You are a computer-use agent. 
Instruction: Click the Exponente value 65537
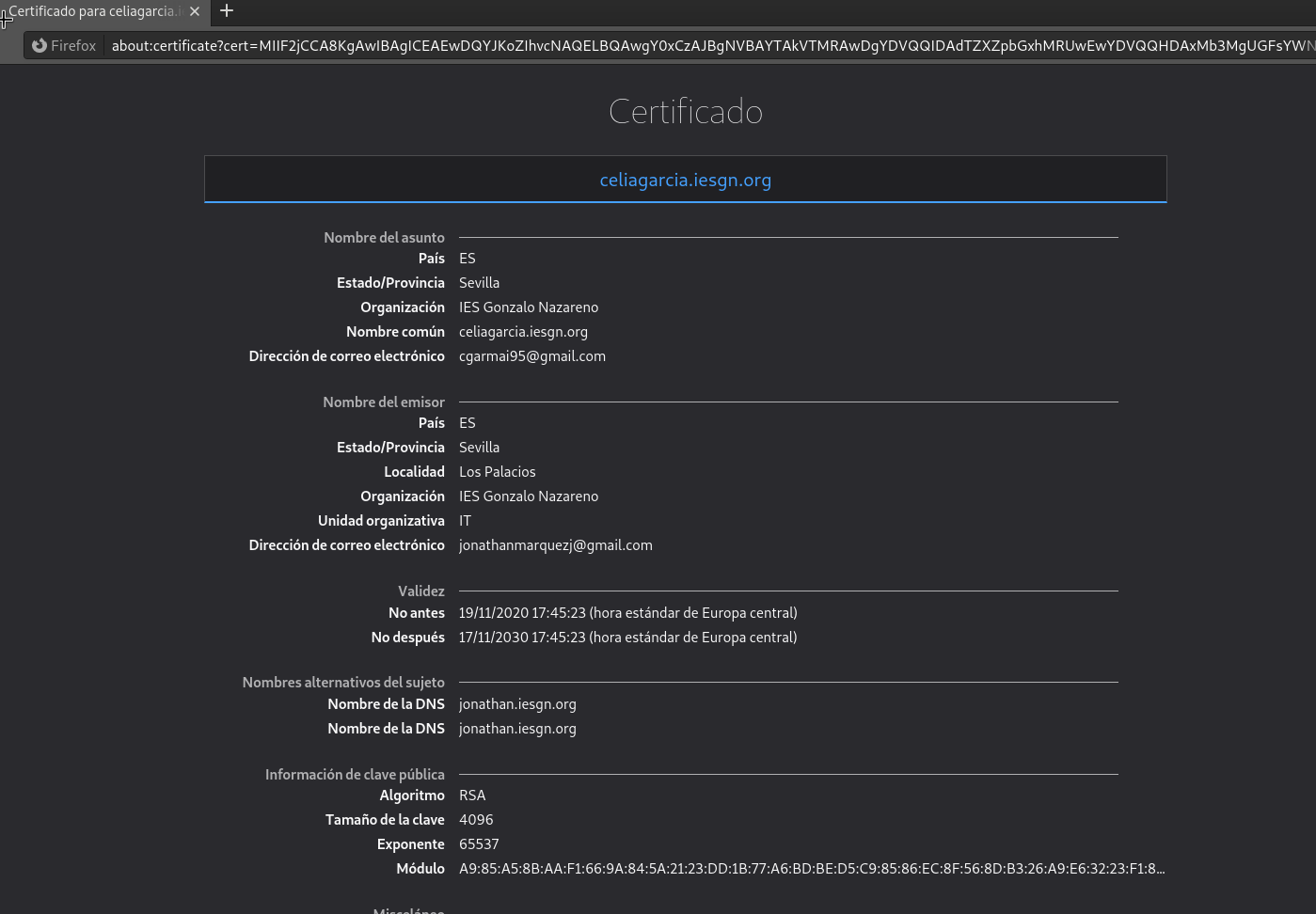(479, 844)
